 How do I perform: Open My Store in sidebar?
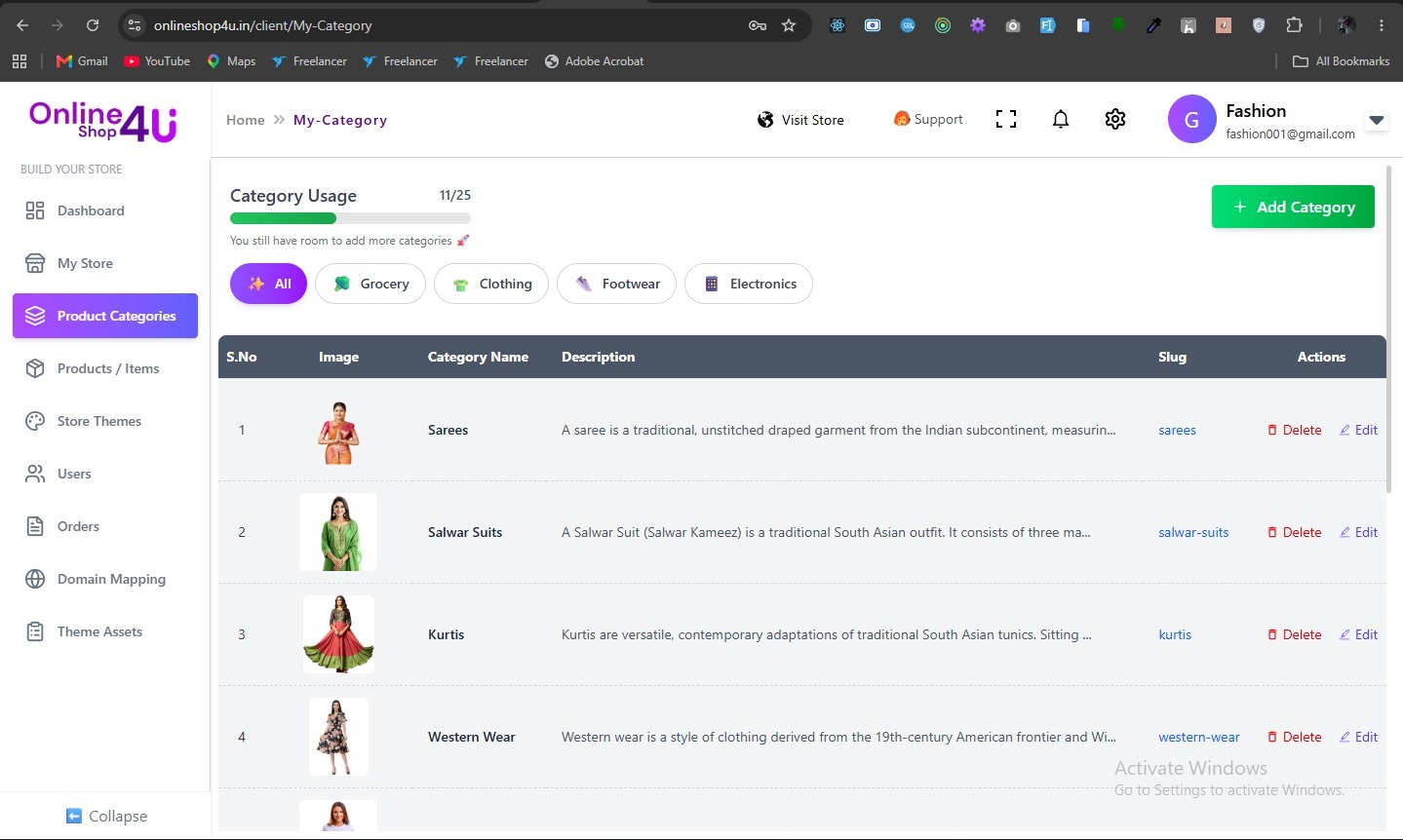click(69, 263)
